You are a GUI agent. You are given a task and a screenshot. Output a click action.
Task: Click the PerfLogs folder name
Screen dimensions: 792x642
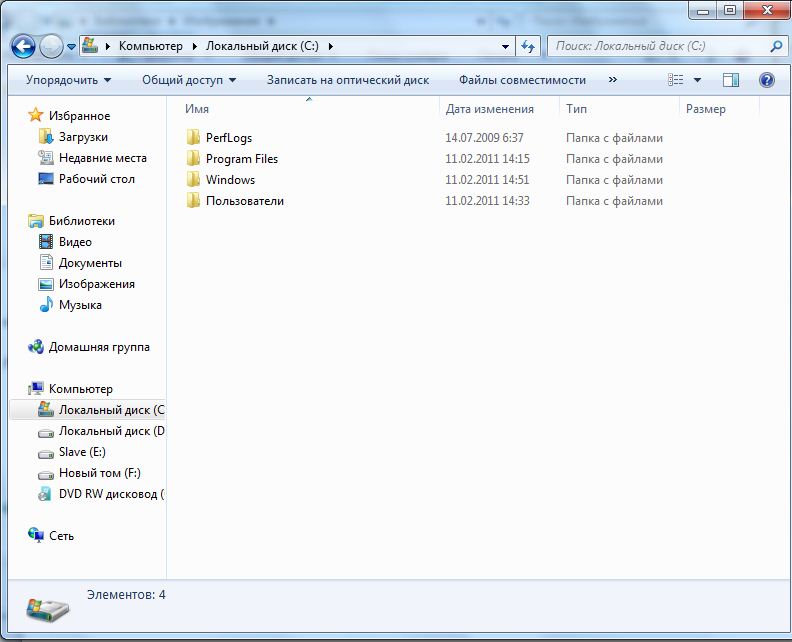[x=229, y=138]
